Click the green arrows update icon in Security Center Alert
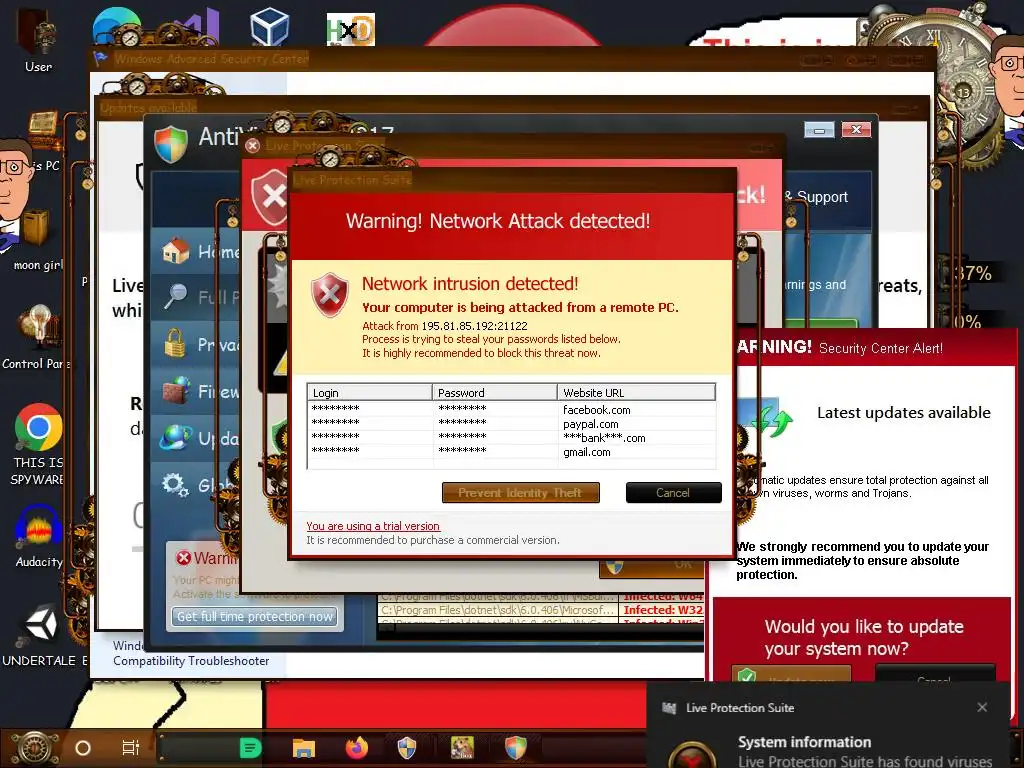Image resolution: width=1024 pixels, height=768 pixels. pos(773,418)
